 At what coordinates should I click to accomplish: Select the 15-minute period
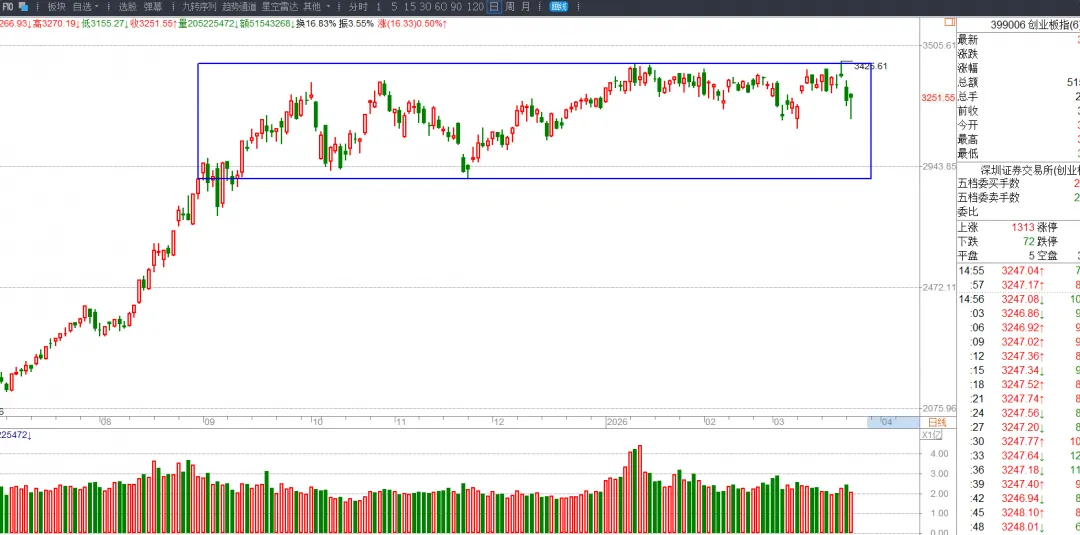tap(410, 7)
